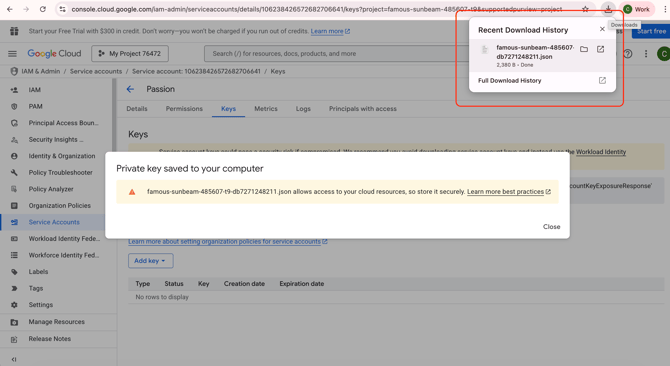Open the Google Cloud navigation hamburger menu

[x=12, y=53]
